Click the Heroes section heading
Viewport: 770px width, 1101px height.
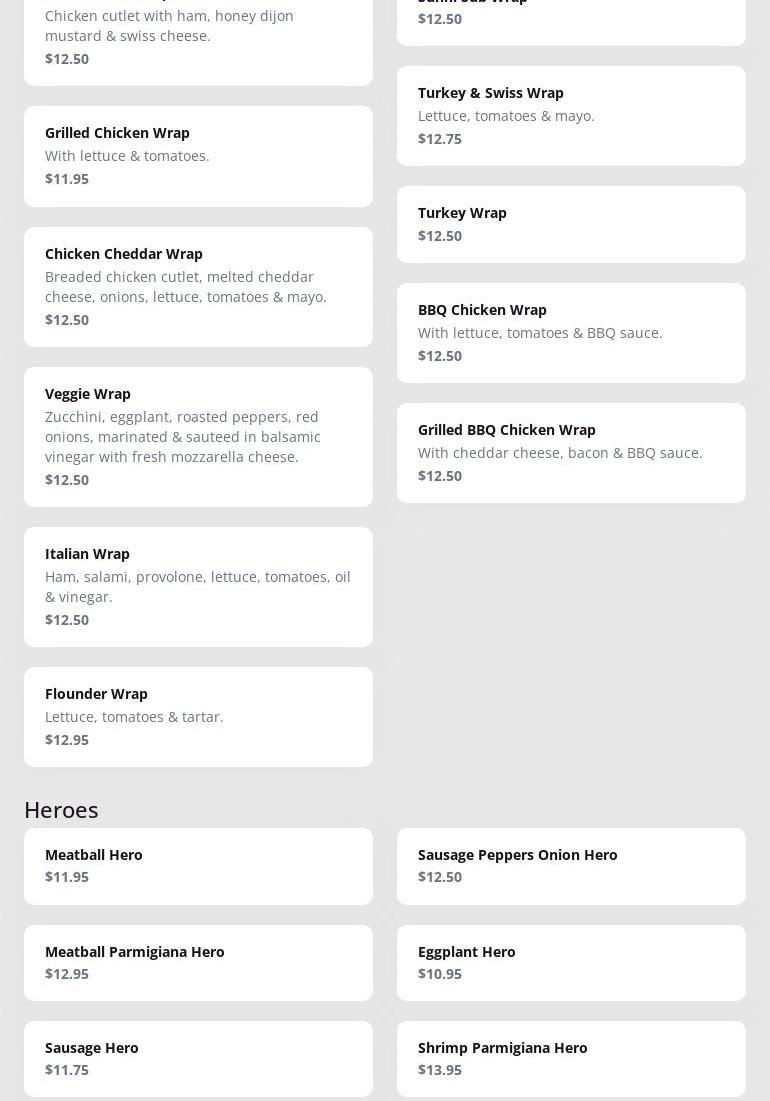point(61,809)
